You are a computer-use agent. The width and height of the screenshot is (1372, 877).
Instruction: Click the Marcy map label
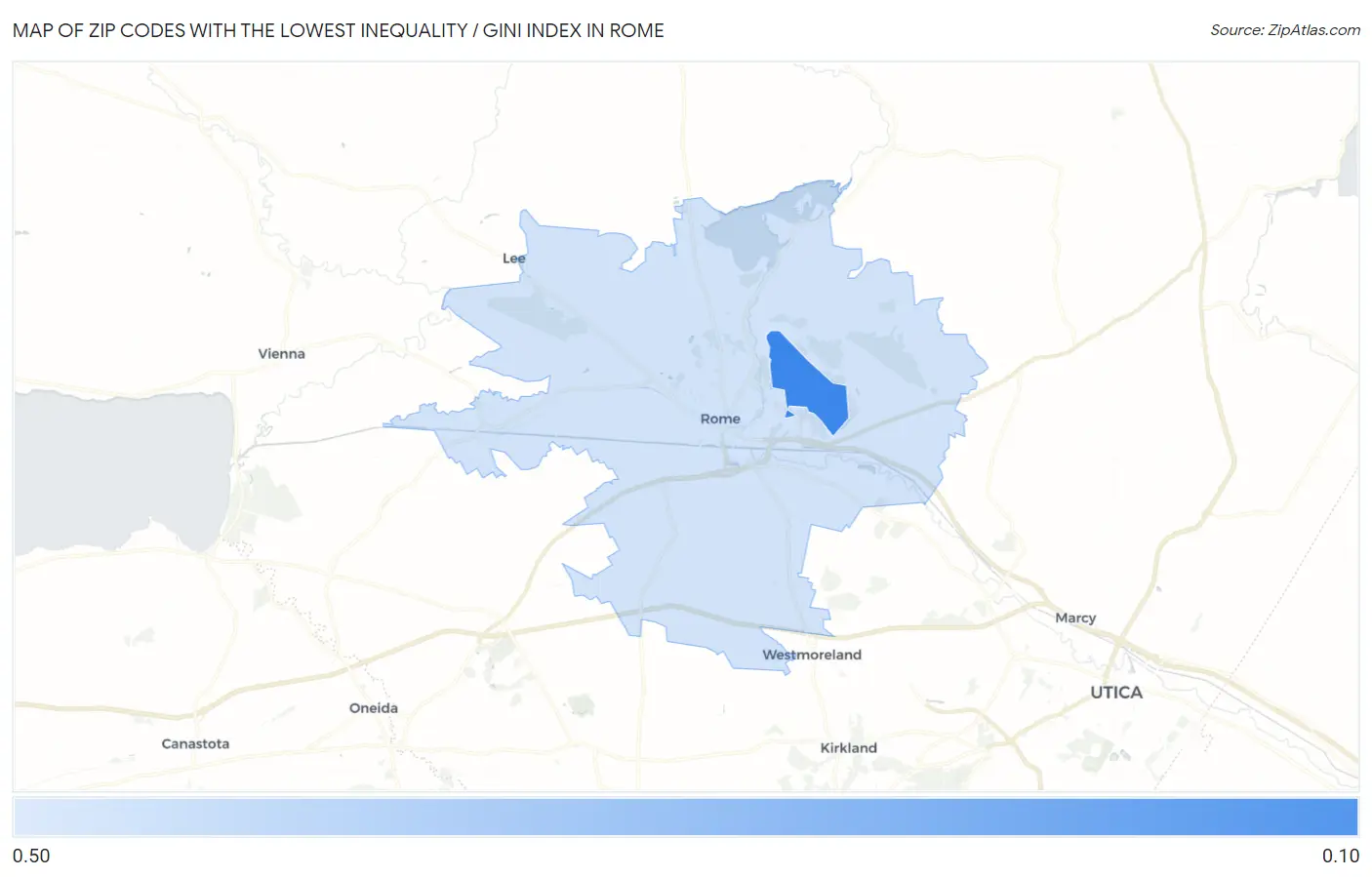pos(1075,618)
